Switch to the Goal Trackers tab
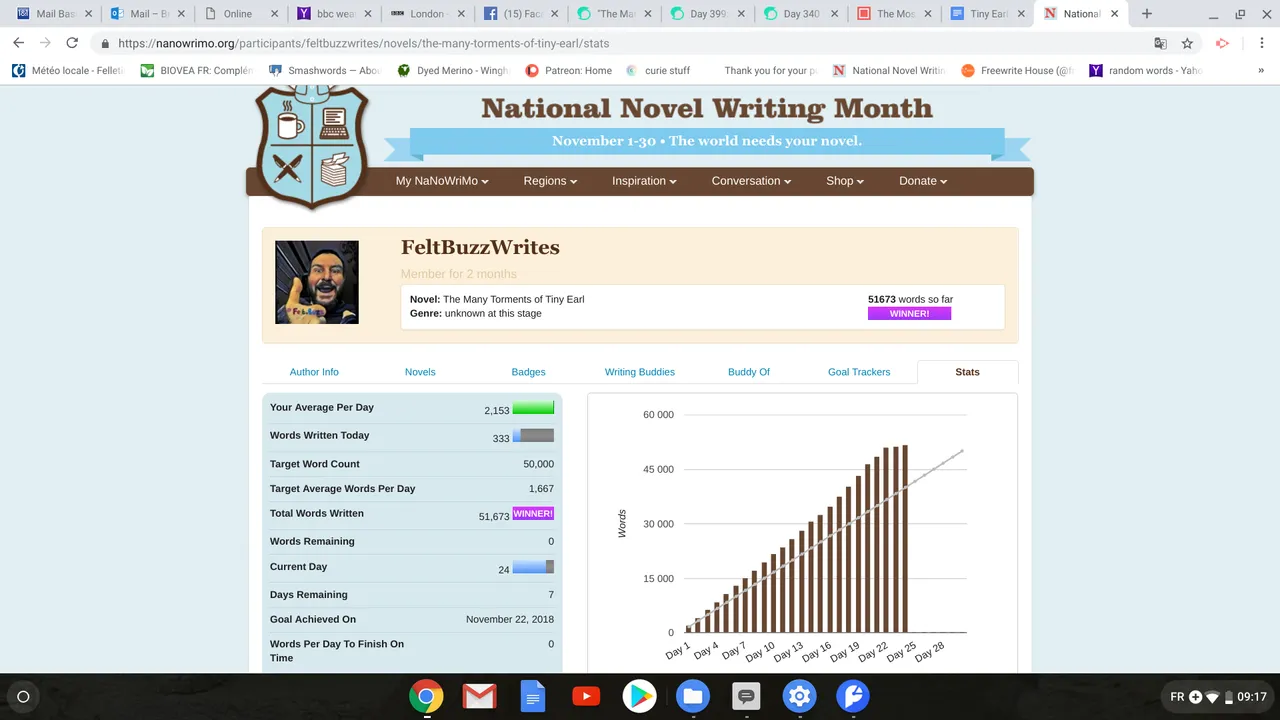The height and width of the screenshot is (720, 1280). coord(859,372)
